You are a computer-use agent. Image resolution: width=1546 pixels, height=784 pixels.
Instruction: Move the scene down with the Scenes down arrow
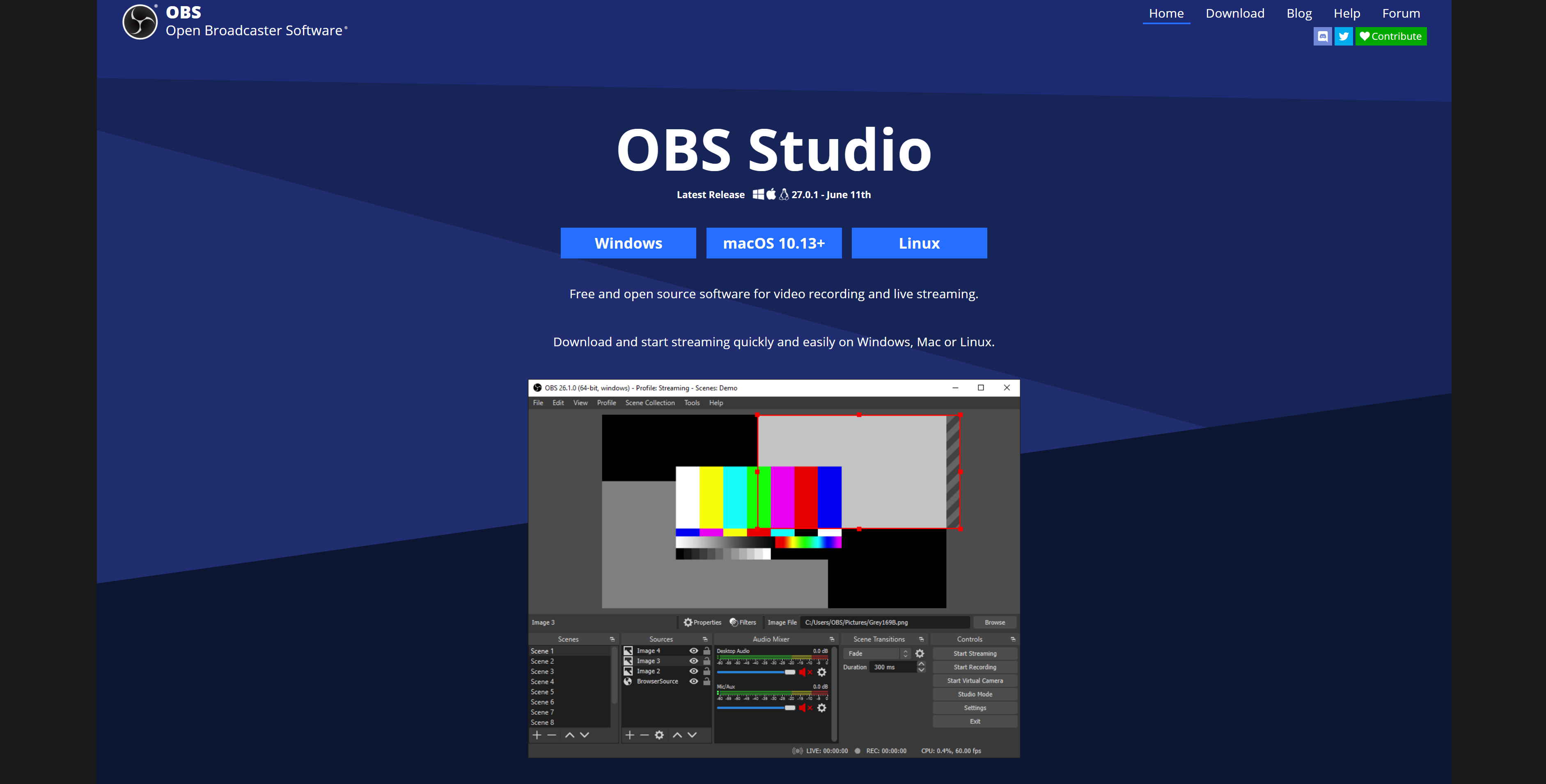click(585, 735)
